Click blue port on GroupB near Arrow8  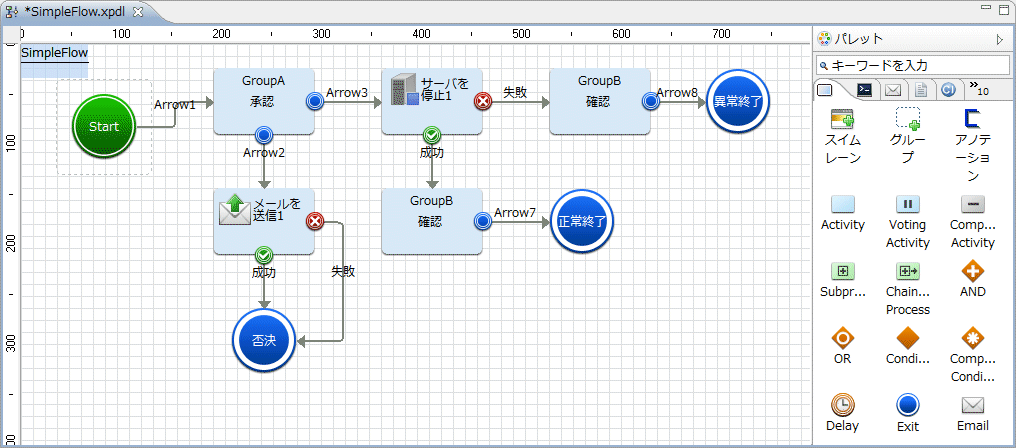651,101
